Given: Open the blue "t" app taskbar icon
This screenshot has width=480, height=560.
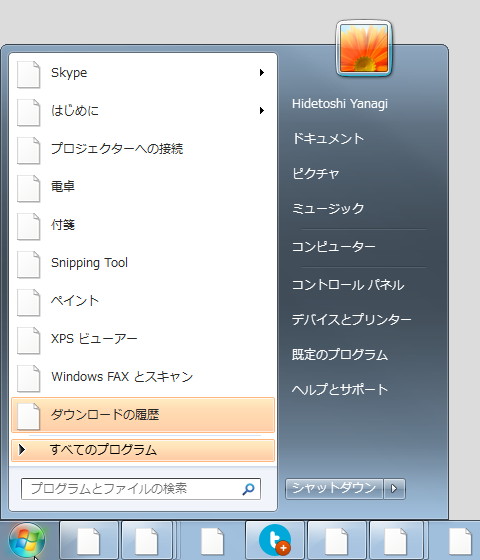Looking at the screenshot, I should [x=275, y=541].
